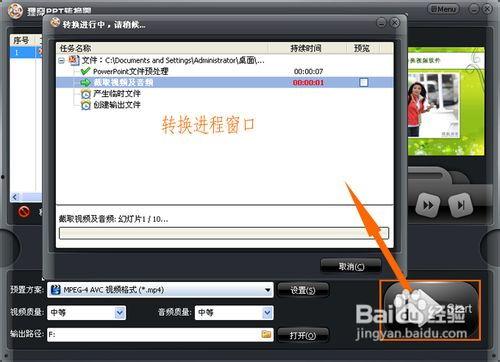Collapse the file task tree node
This screenshot has height=362, width=500.
tap(61, 61)
